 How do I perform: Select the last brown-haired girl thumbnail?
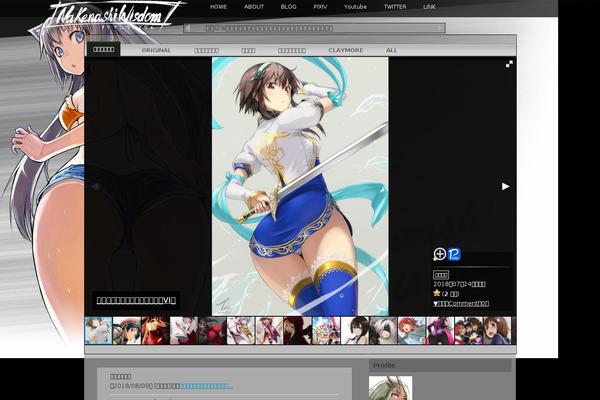point(497,330)
